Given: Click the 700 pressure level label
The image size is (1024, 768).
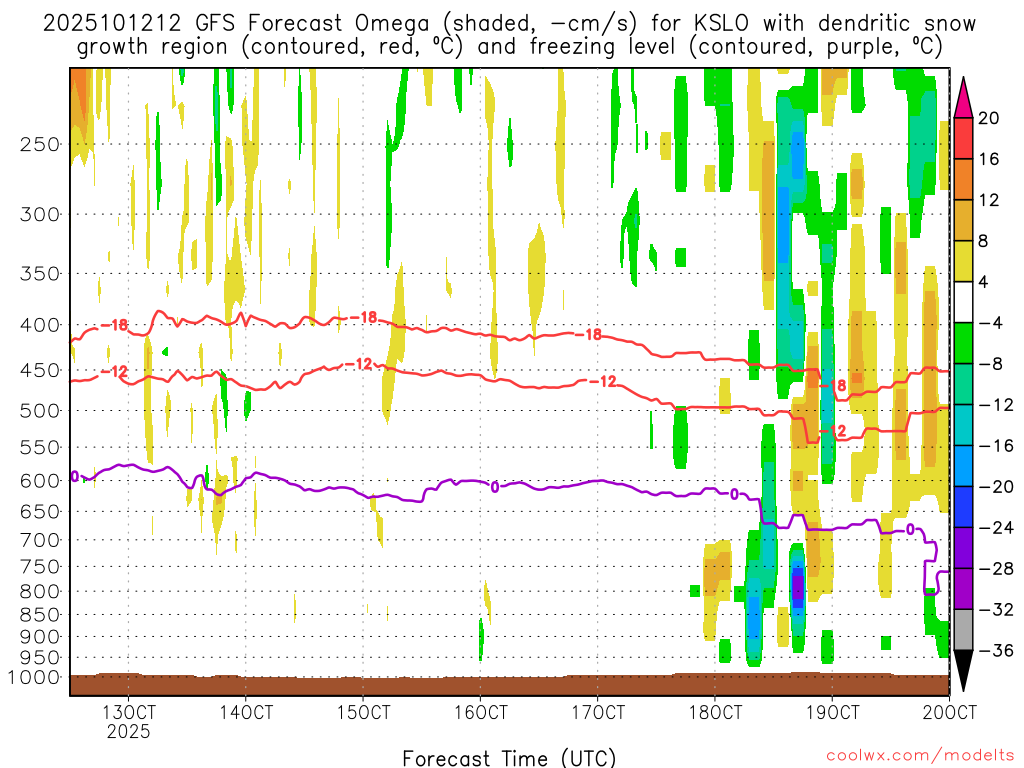Looking at the screenshot, I should 40,540.
